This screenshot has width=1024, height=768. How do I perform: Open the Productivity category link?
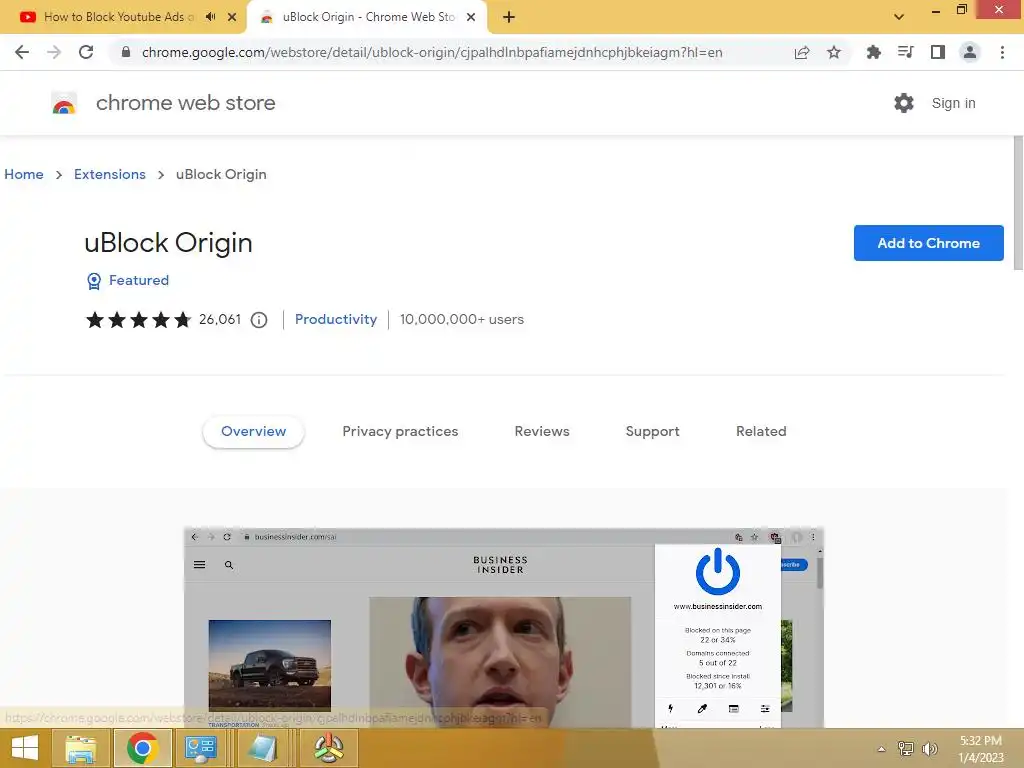pos(336,319)
